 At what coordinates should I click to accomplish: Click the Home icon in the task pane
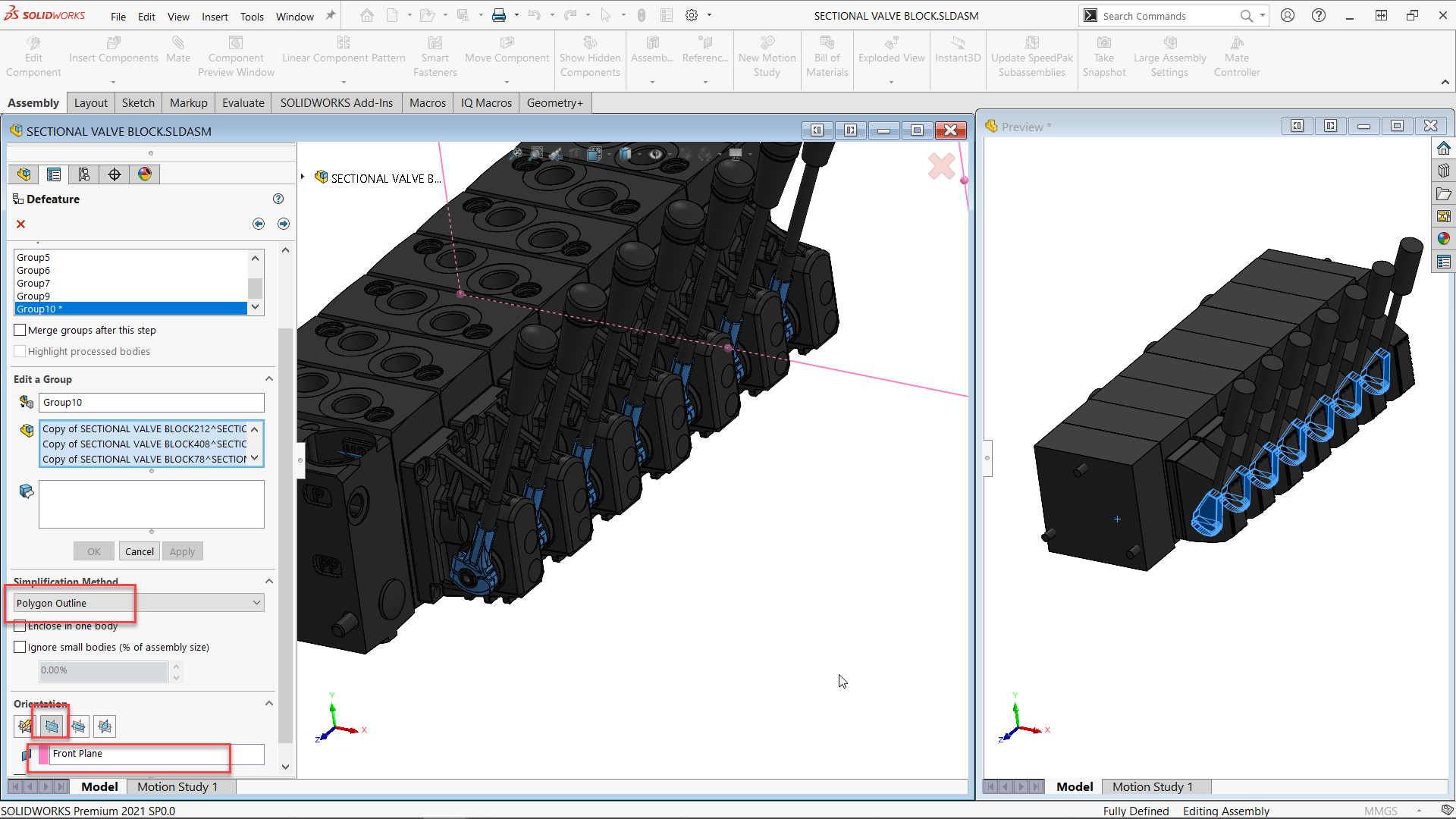pyautogui.click(x=1444, y=148)
